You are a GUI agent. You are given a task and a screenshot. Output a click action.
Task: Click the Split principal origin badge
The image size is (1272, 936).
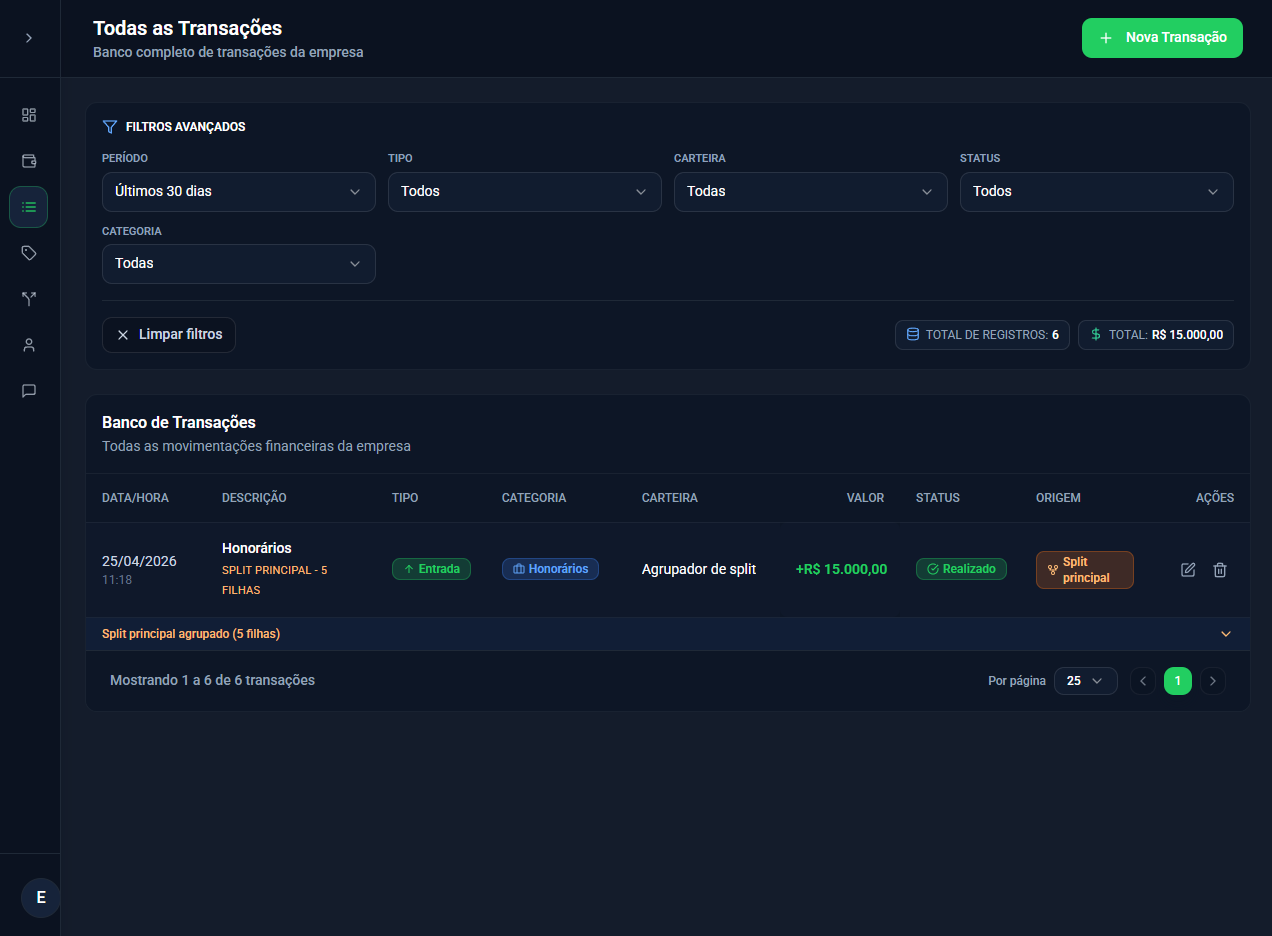1085,570
